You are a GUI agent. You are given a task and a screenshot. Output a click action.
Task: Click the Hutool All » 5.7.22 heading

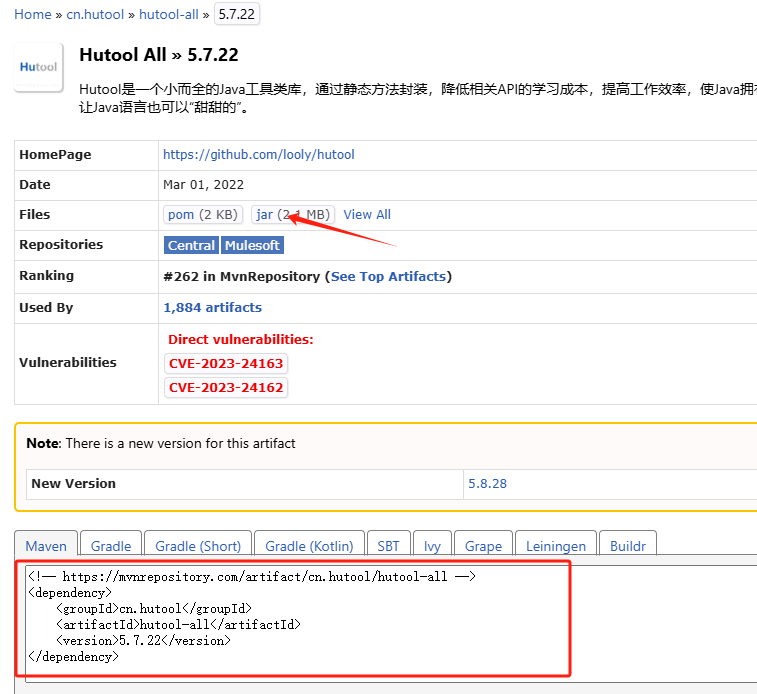pyautogui.click(x=159, y=55)
